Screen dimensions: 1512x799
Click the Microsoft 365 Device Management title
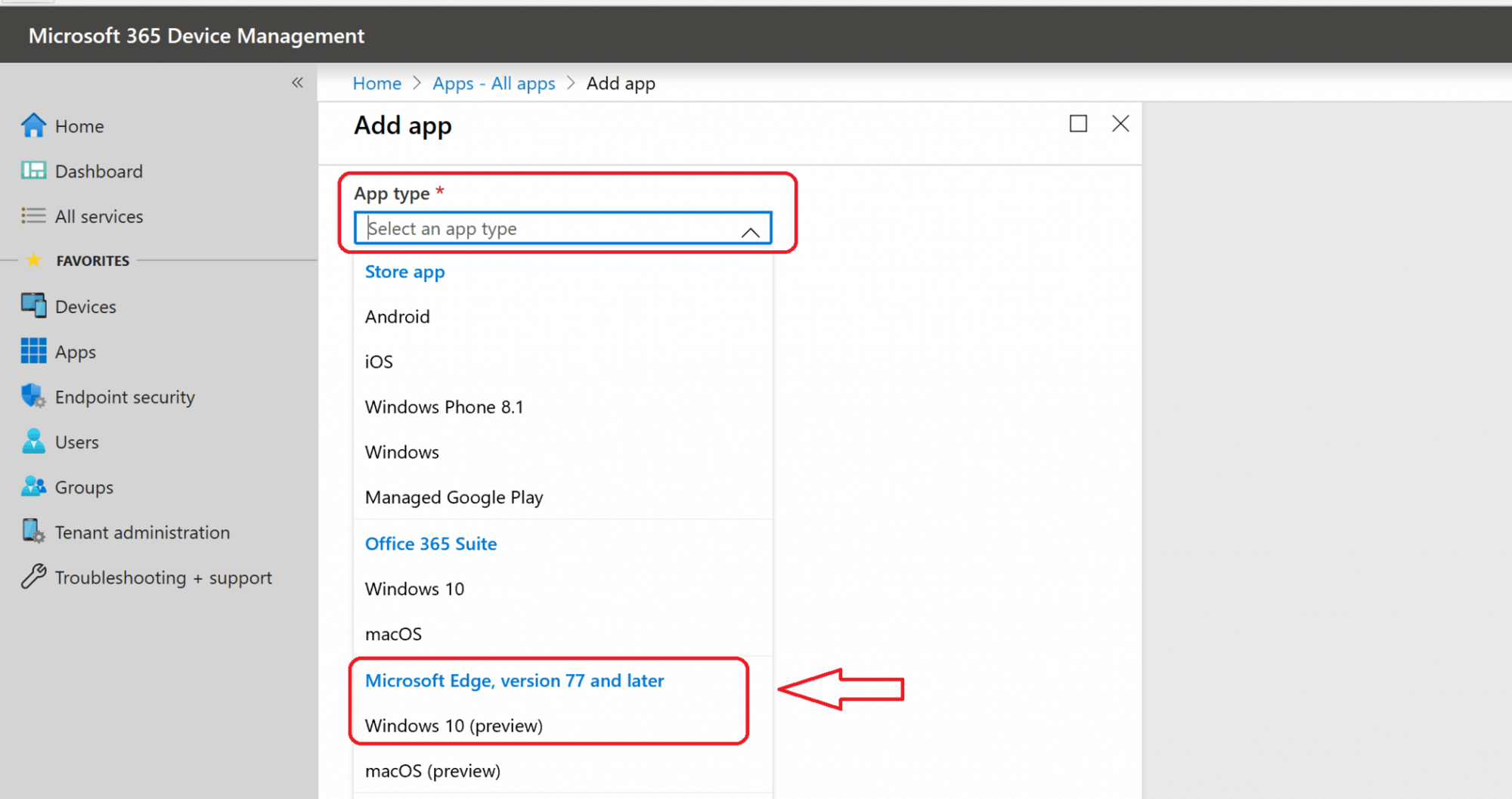pyautogui.click(x=196, y=36)
